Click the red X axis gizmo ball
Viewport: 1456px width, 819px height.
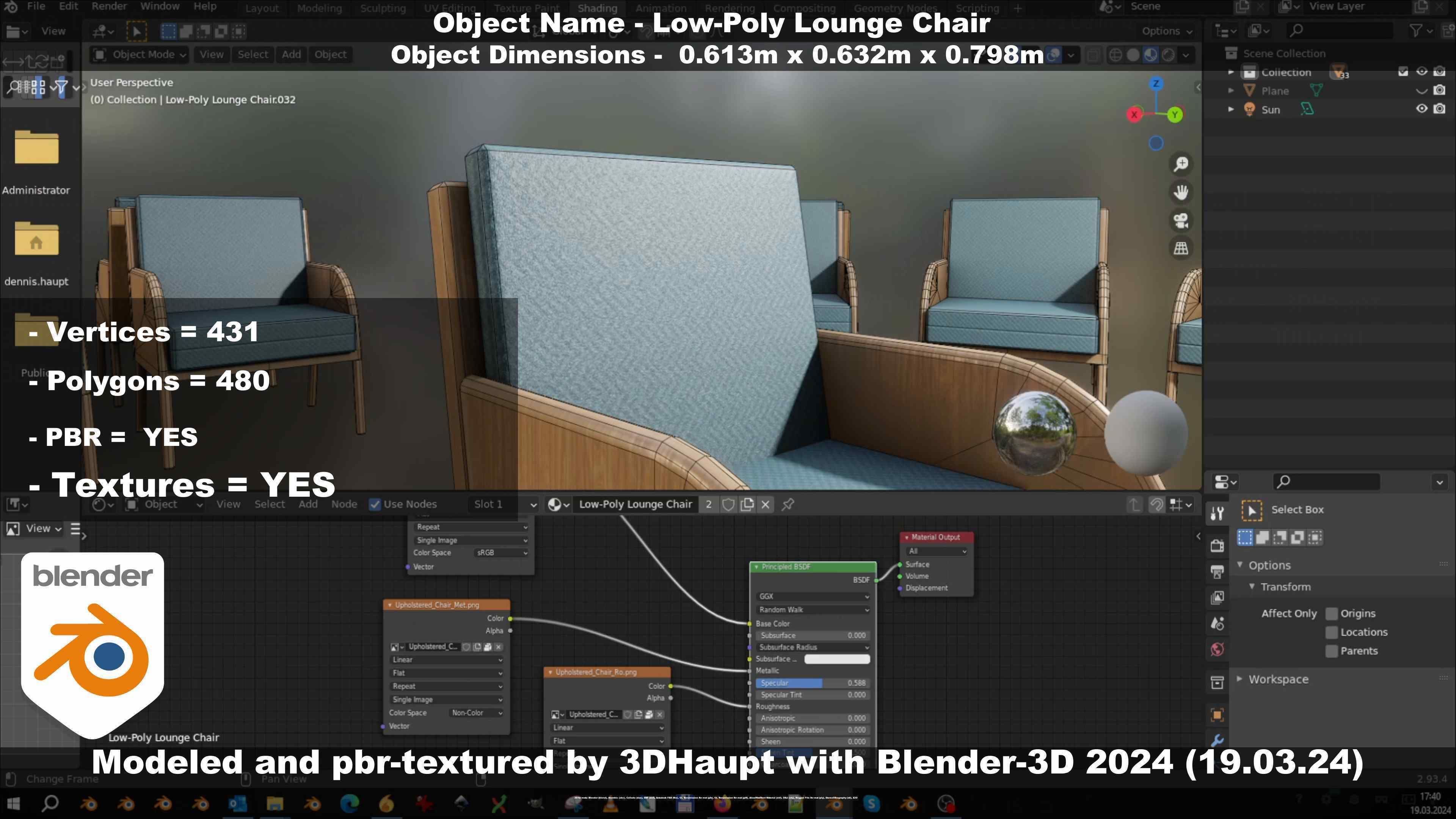point(1134,115)
